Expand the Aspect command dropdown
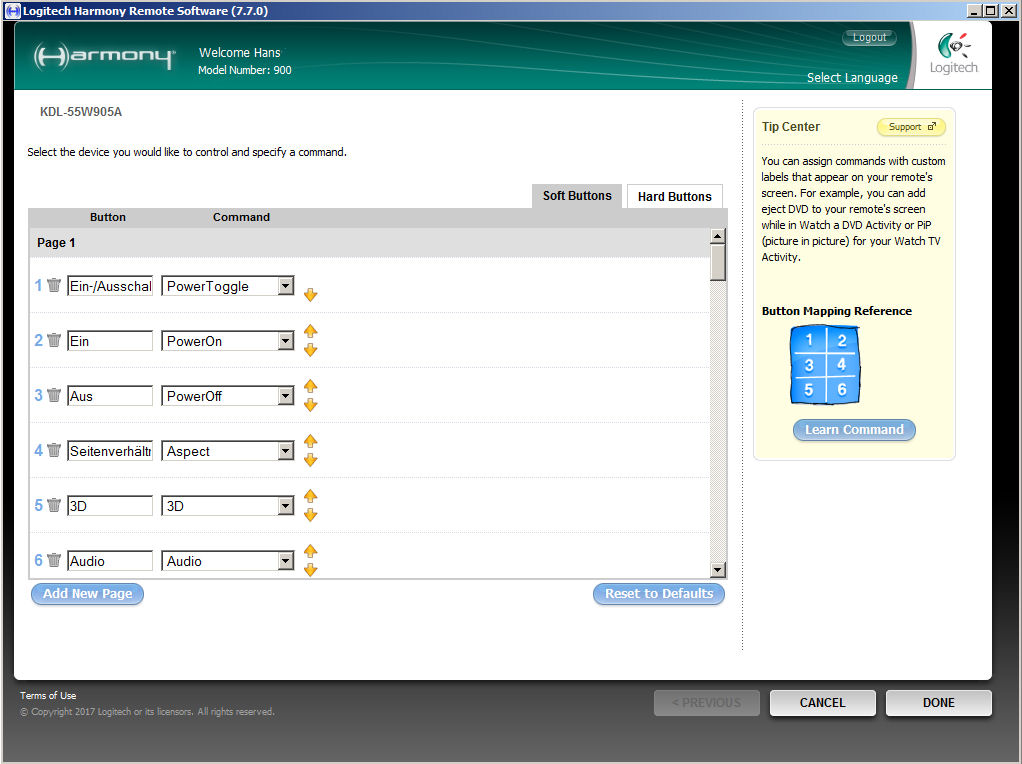This screenshot has width=1022, height=764. point(285,451)
